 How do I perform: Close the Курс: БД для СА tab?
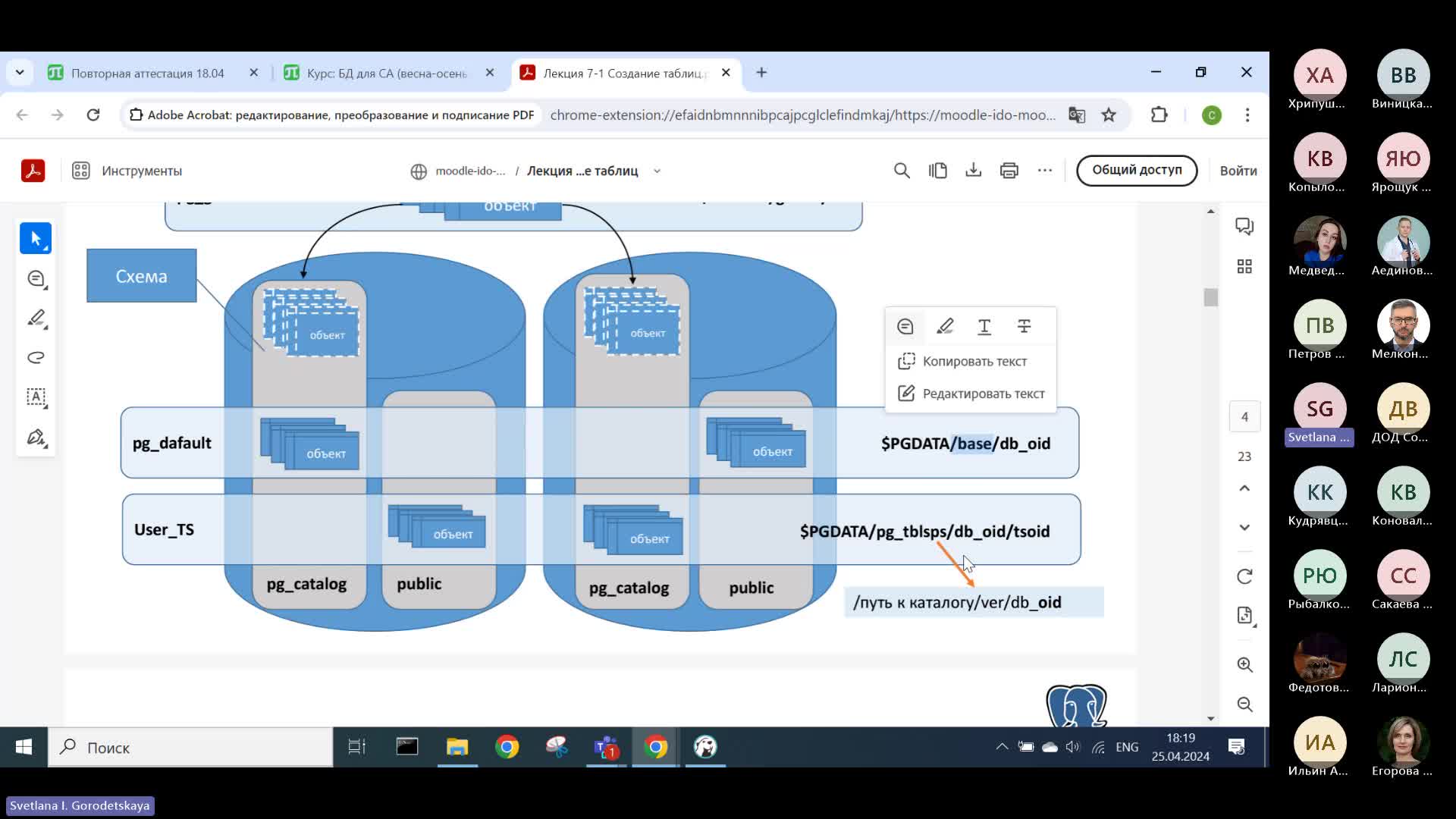point(490,73)
